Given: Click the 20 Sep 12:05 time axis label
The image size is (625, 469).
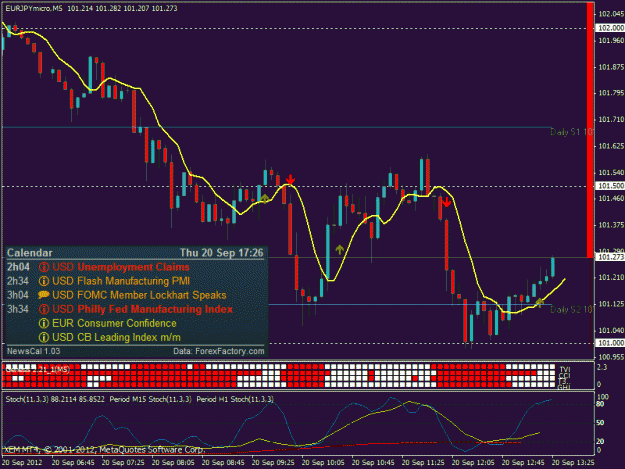Looking at the screenshot, I should pos(473,463).
